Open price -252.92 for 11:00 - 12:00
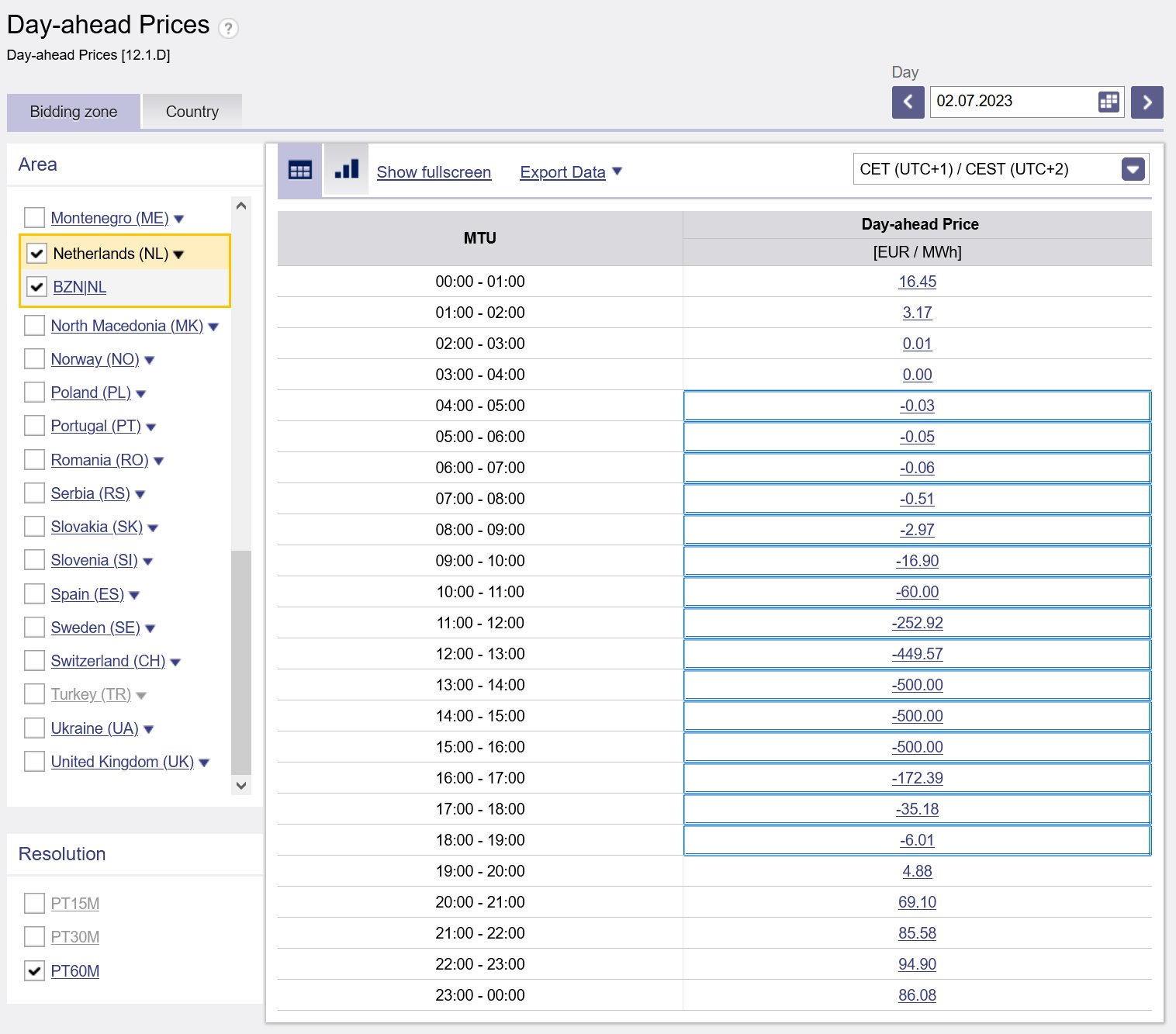Screen dimensions: 1176x1034 [917, 623]
